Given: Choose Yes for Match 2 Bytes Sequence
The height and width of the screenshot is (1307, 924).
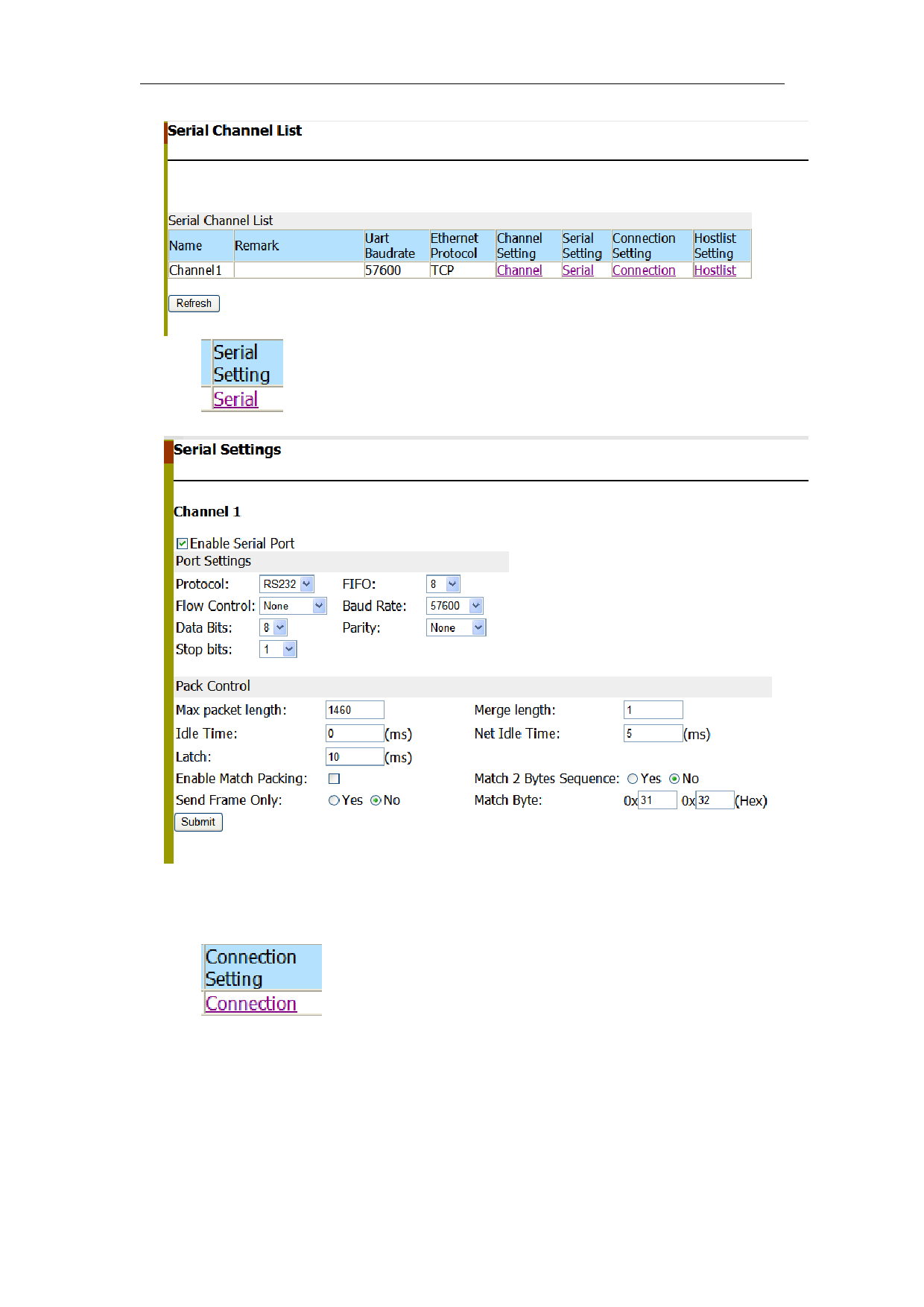Looking at the screenshot, I should point(633,779).
